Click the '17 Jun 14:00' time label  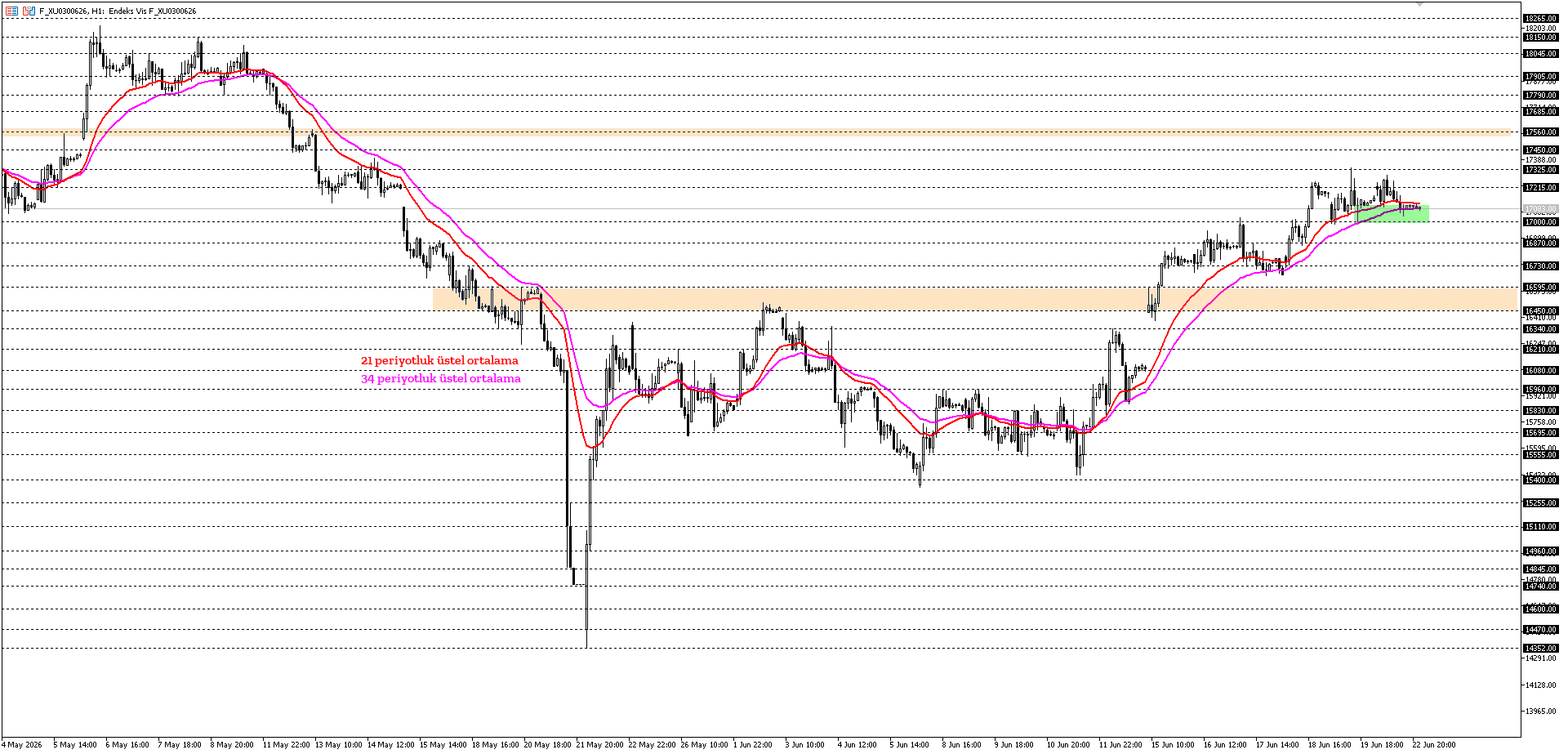[1277, 745]
